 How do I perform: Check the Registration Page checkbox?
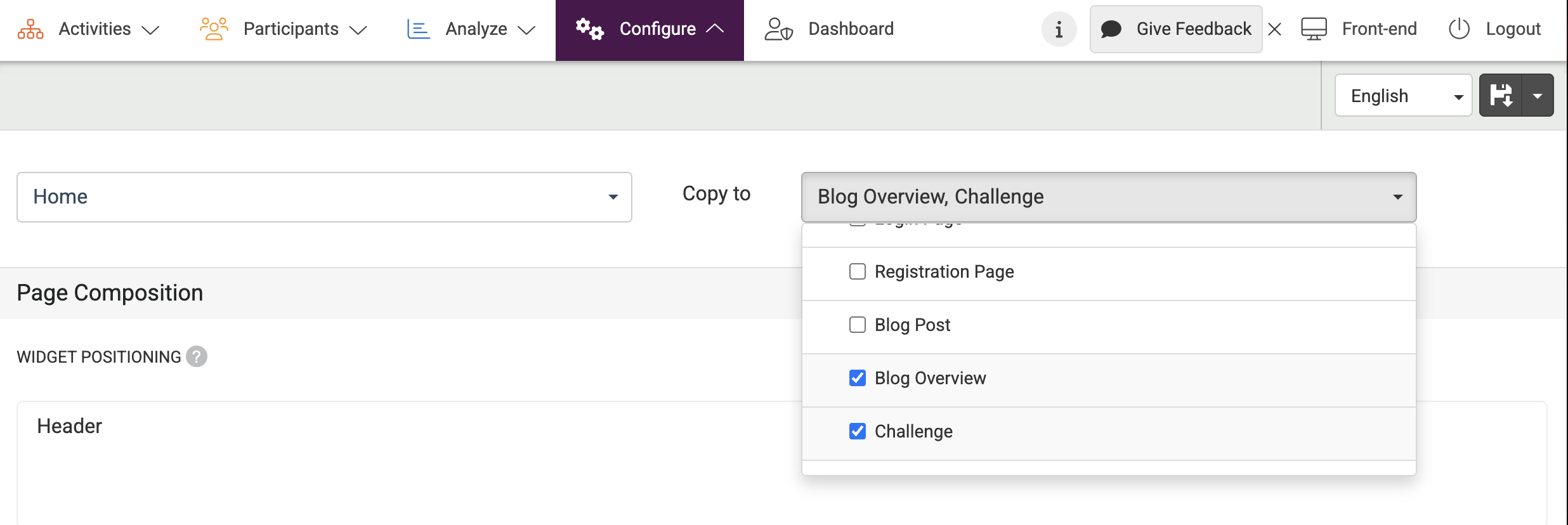[858, 272]
